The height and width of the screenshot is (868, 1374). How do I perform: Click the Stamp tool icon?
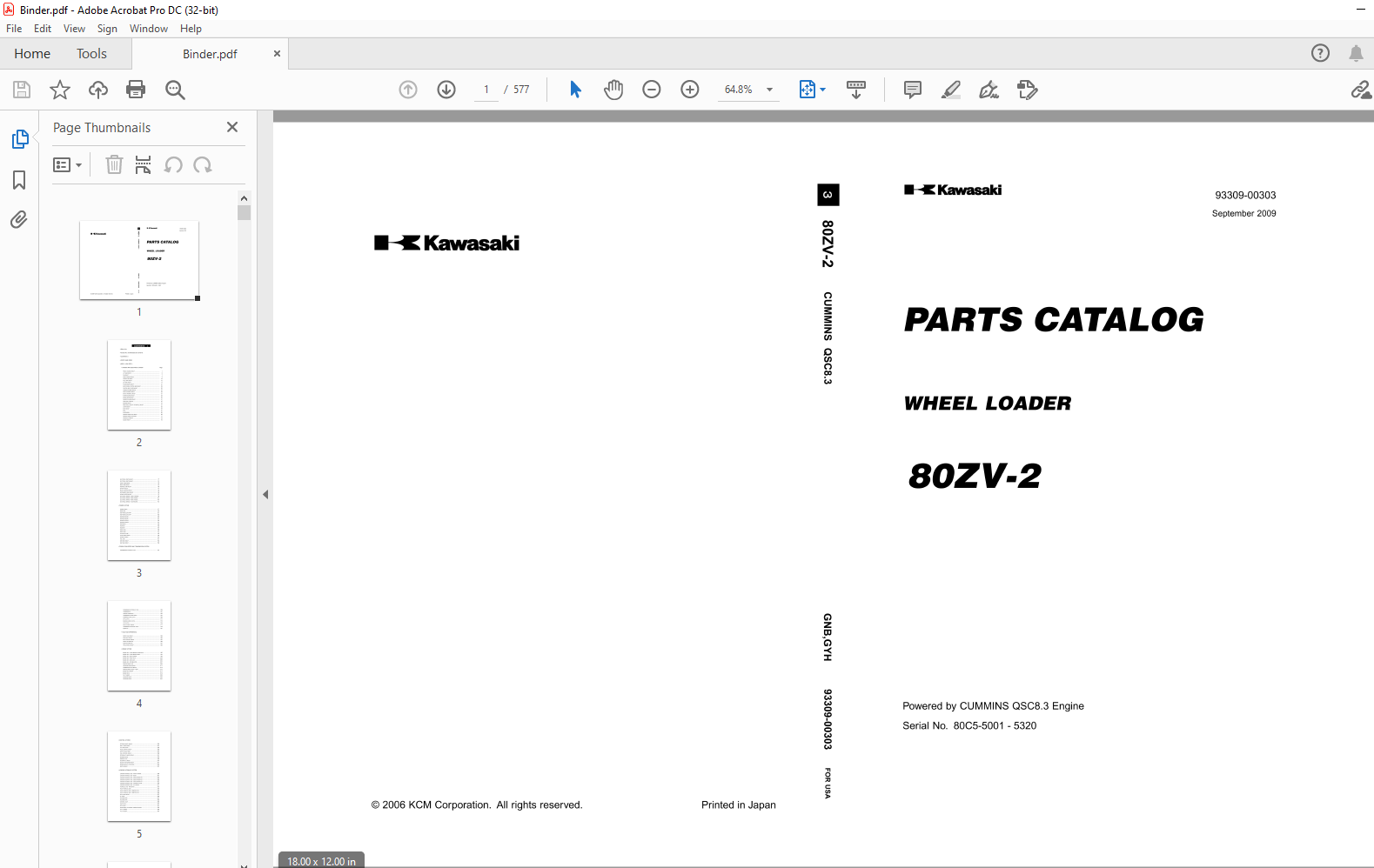(x=1028, y=90)
